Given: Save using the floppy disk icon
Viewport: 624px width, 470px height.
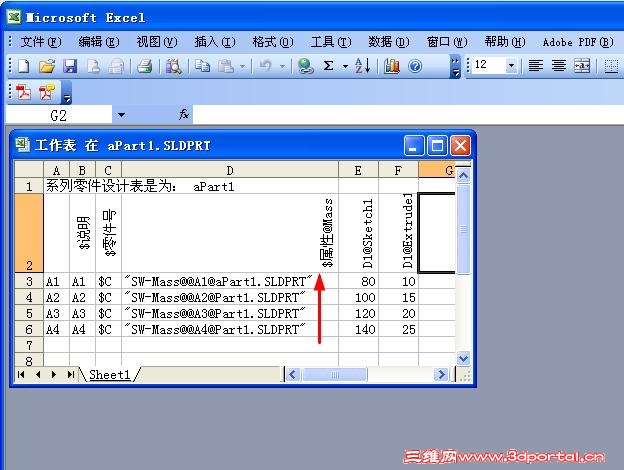Looking at the screenshot, I should (x=70, y=66).
